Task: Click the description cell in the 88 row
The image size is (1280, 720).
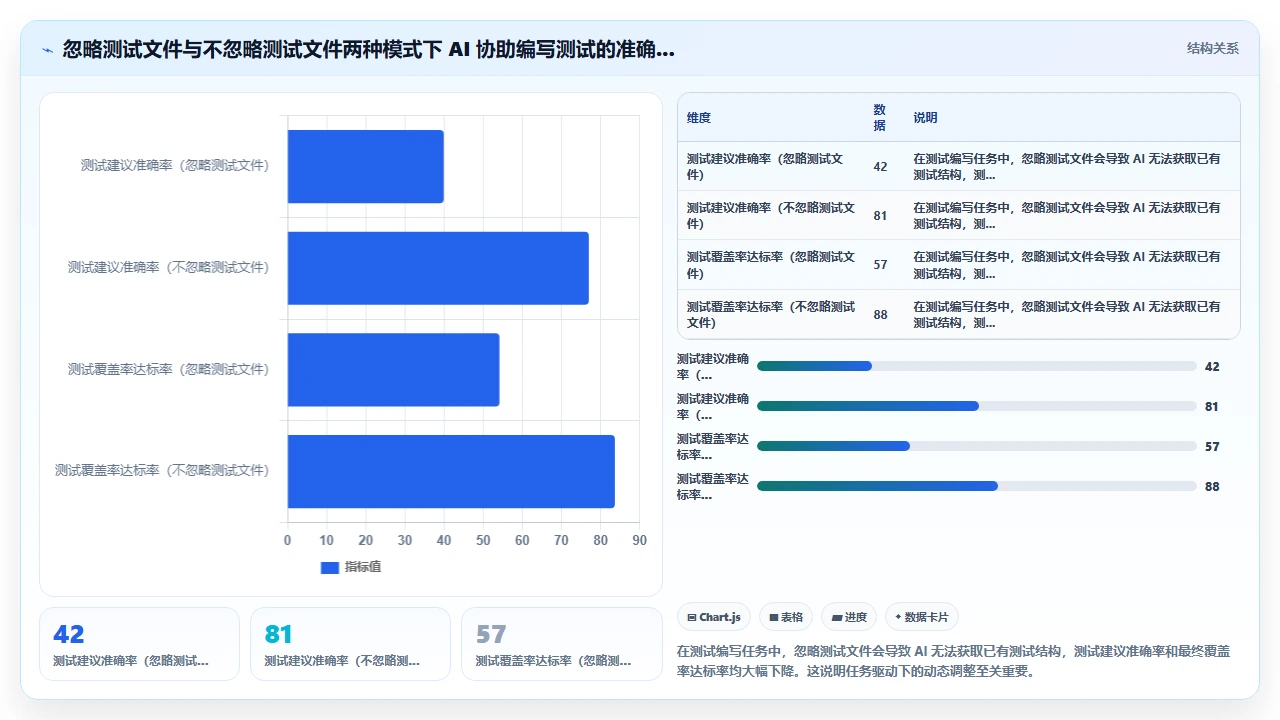Action: 1067,315
